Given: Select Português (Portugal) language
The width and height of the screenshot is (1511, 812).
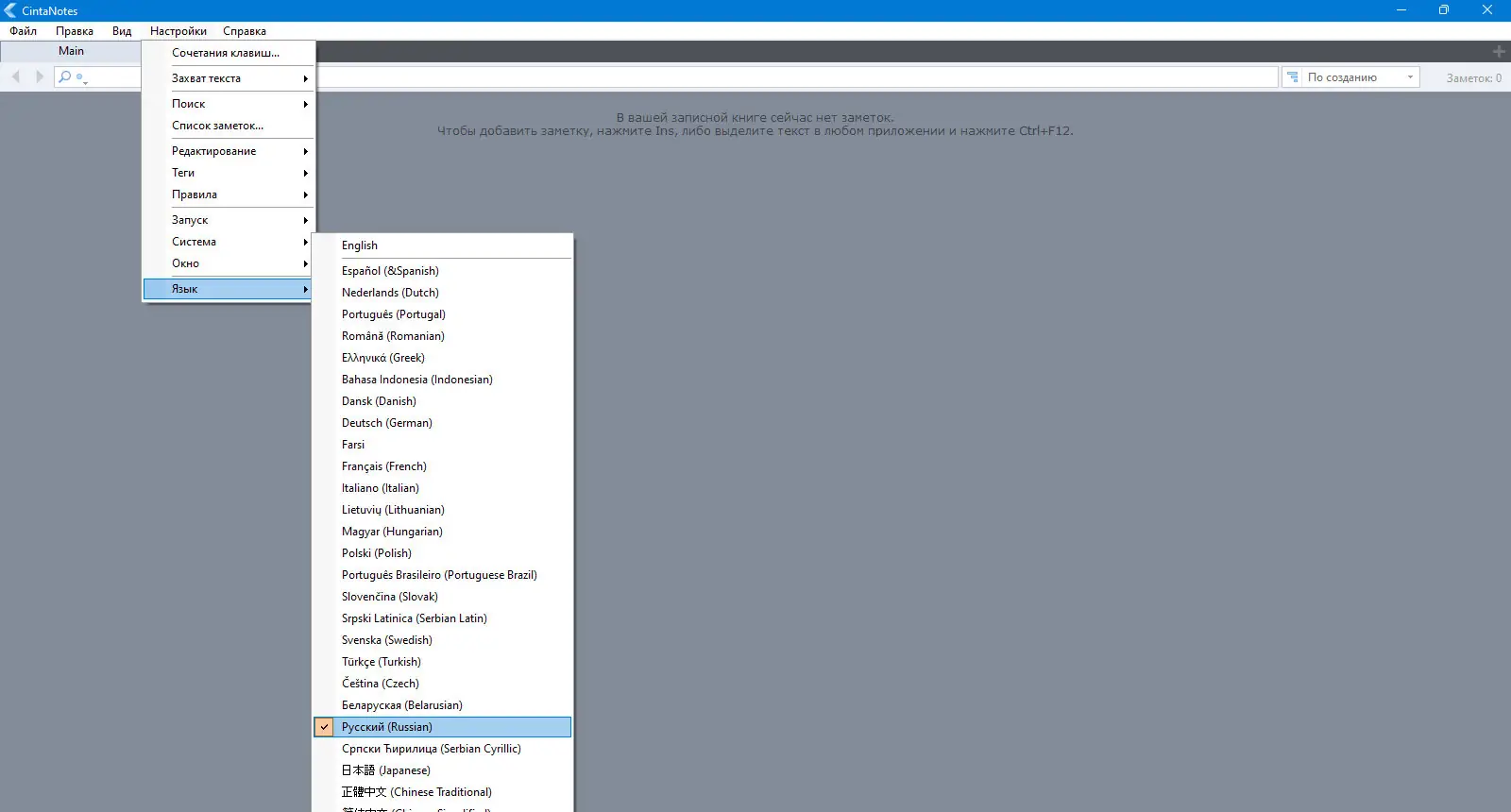Looking at the screenshot, I should [442, 314].
